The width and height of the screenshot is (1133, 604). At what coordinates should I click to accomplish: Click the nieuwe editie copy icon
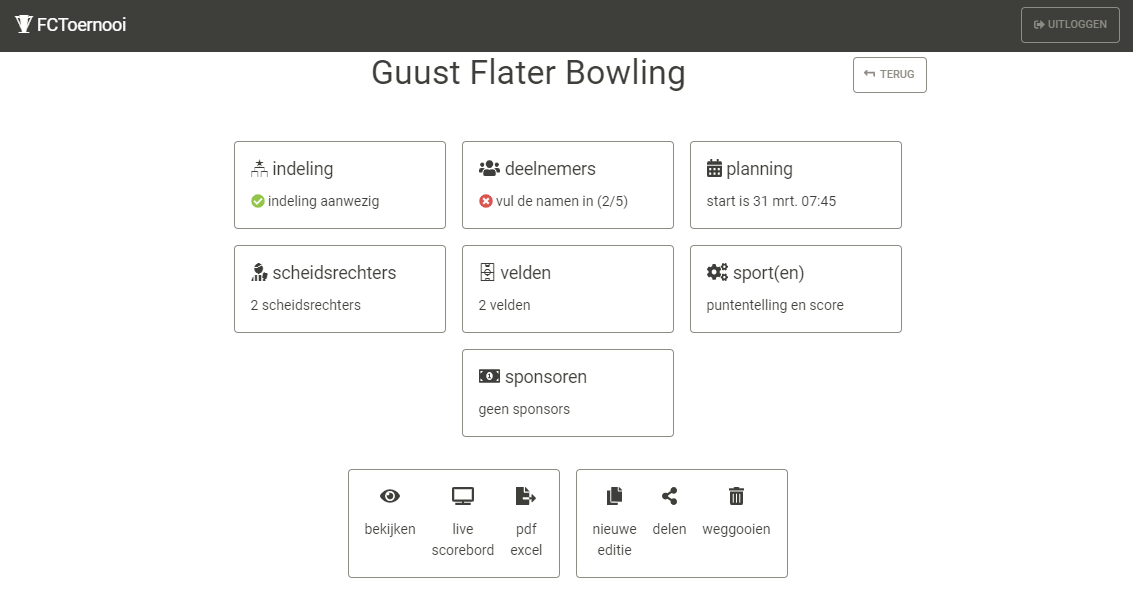[x=614, y=496]
